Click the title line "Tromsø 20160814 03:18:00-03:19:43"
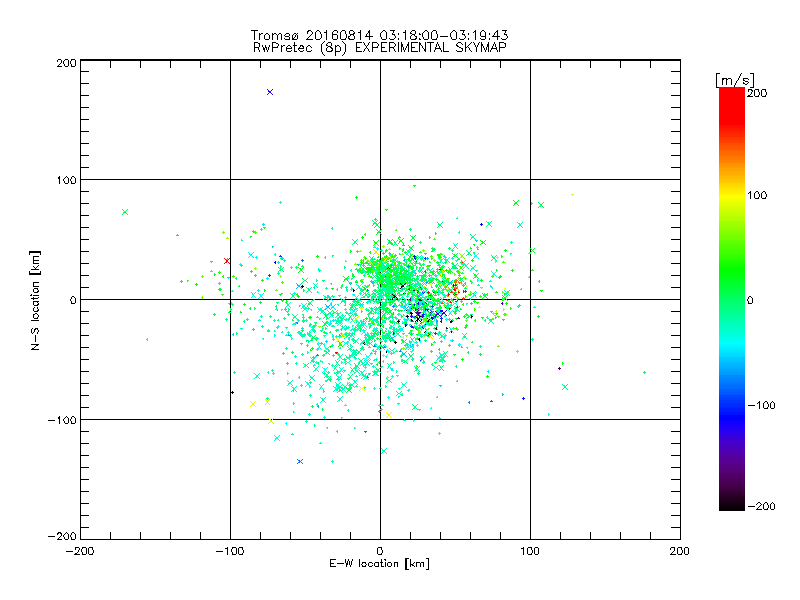This screenshot has height=600, width=800. point(380,35)
